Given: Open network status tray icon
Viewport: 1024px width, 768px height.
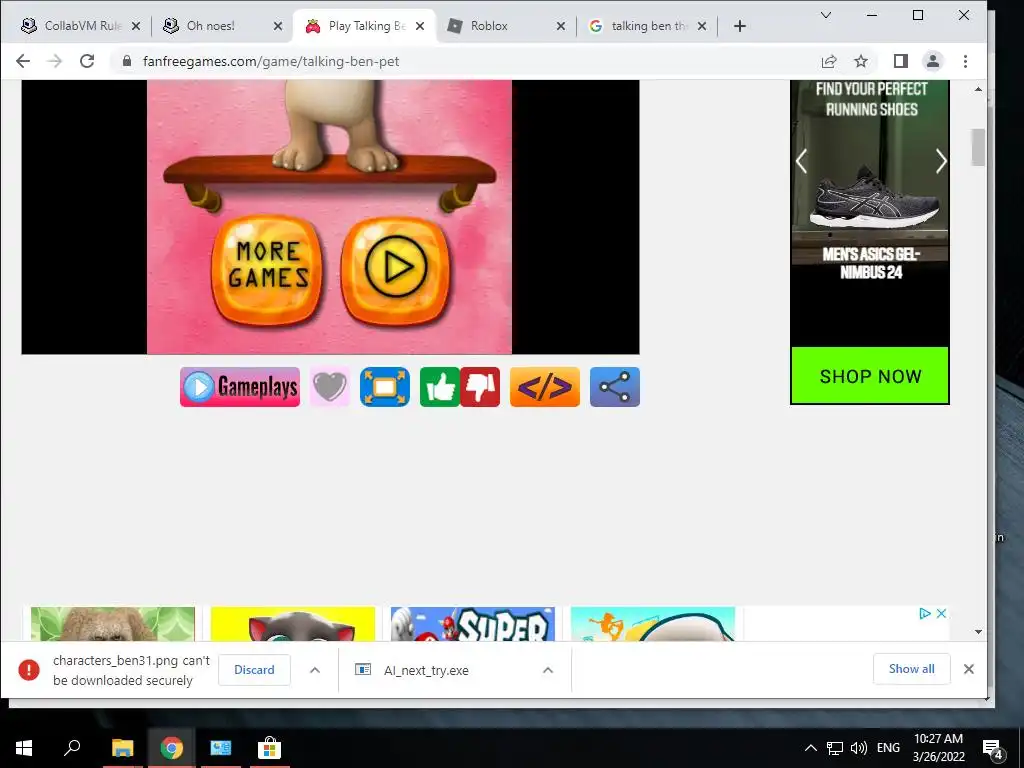Looking at the screenshot, I should click(x=835, y=748).
